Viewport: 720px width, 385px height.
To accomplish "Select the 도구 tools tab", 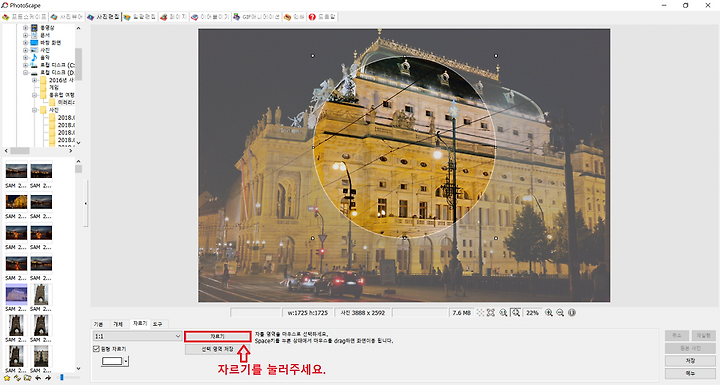I will [x=158, y=324].
